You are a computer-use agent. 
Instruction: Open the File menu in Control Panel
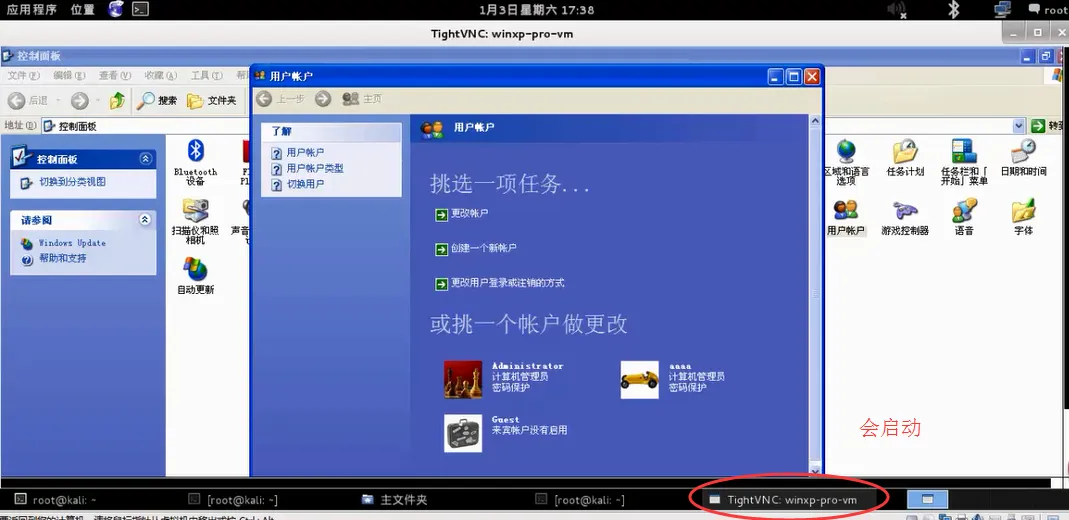point(23,76)
